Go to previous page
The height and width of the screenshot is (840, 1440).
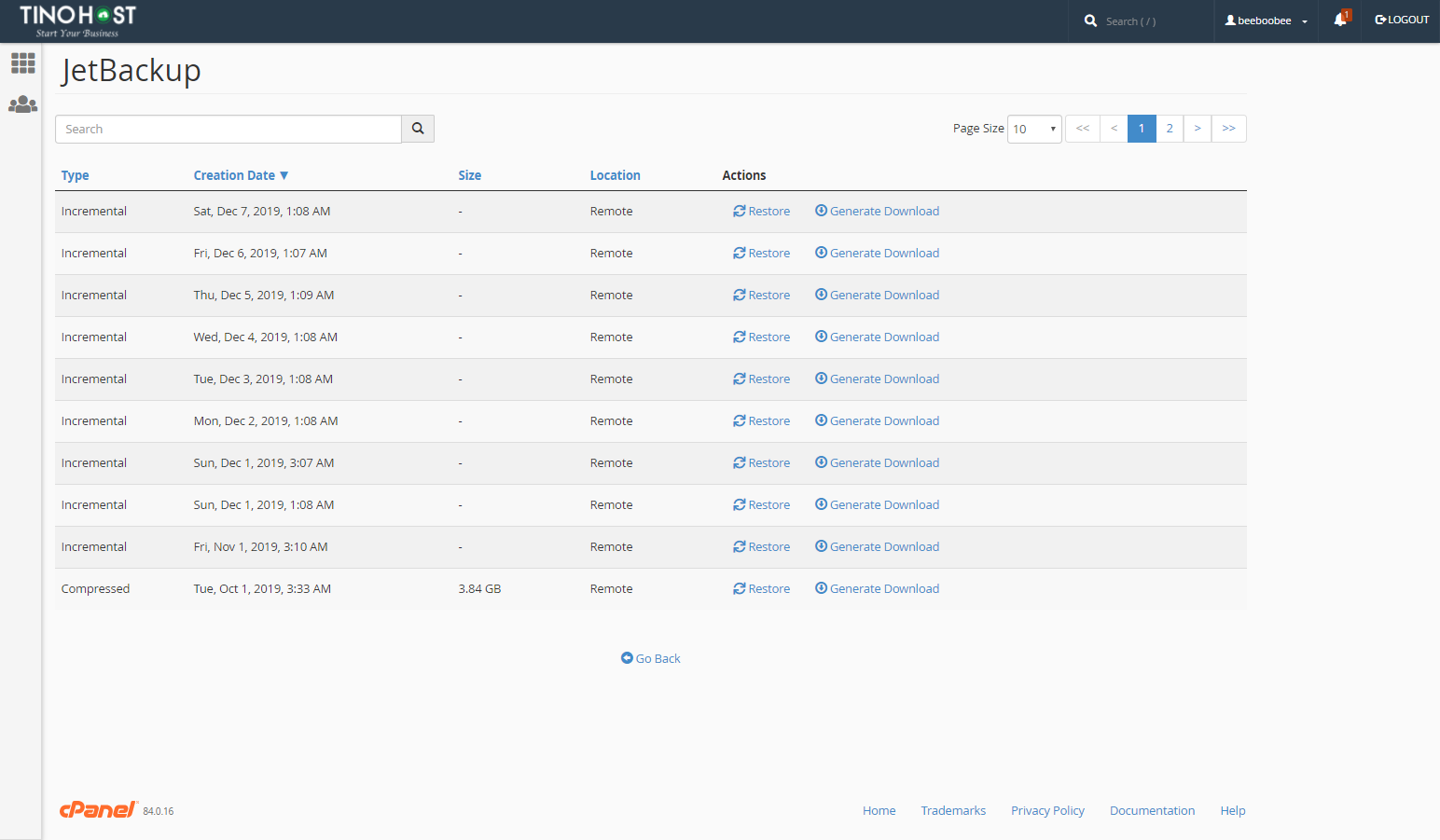[1114, 129]
